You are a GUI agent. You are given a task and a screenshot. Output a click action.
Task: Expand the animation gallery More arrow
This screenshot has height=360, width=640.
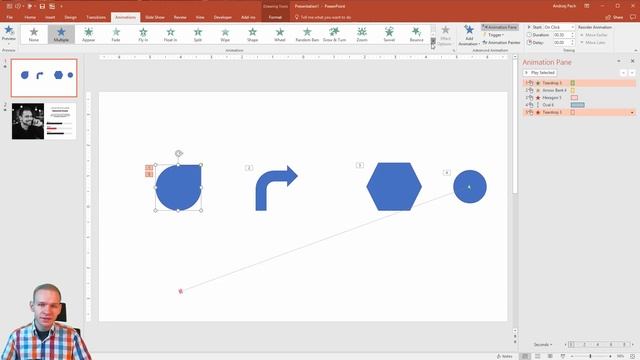click(433, 41)
